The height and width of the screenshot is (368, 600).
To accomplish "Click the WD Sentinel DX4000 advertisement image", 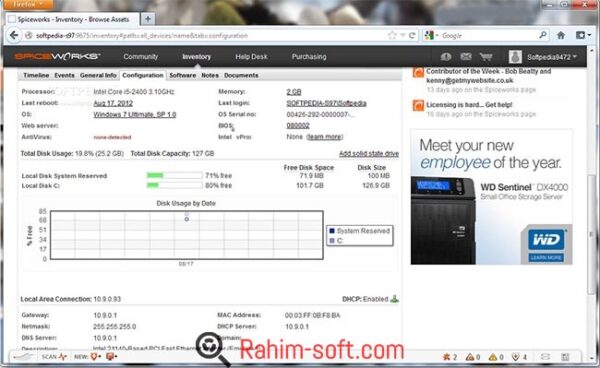I will click(x=491, y=197).
